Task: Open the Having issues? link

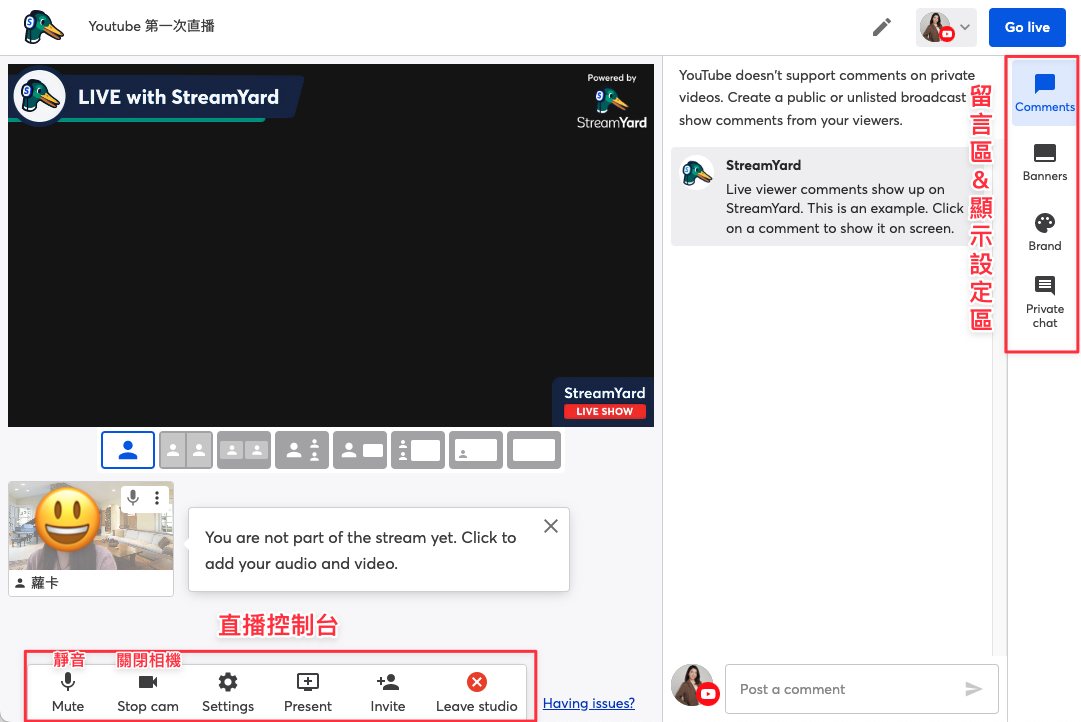Action: pos(588,703)
